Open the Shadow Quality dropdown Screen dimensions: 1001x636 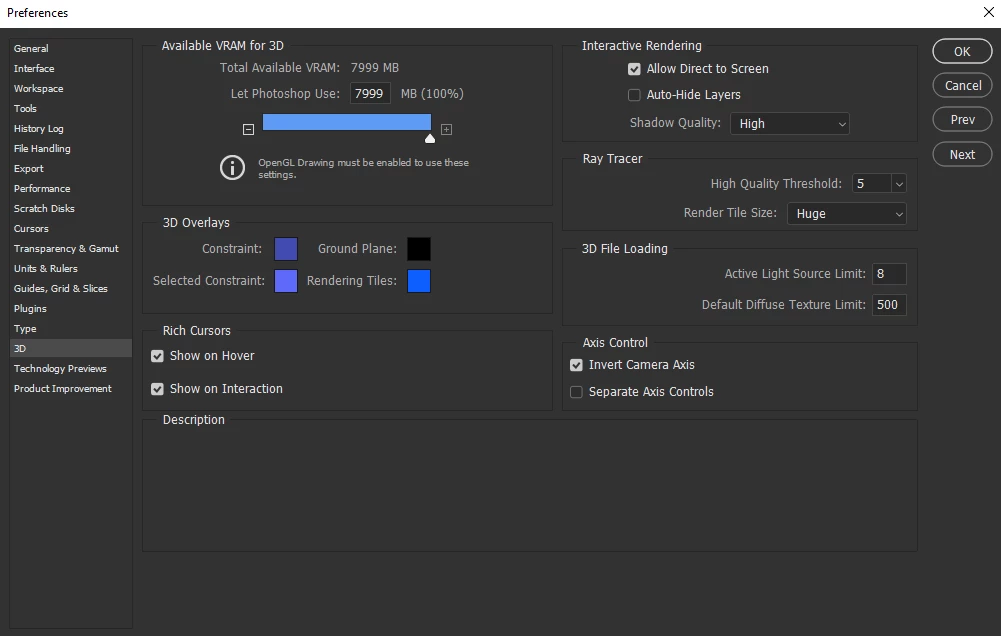pyautogui.click(x=790, y=124)
